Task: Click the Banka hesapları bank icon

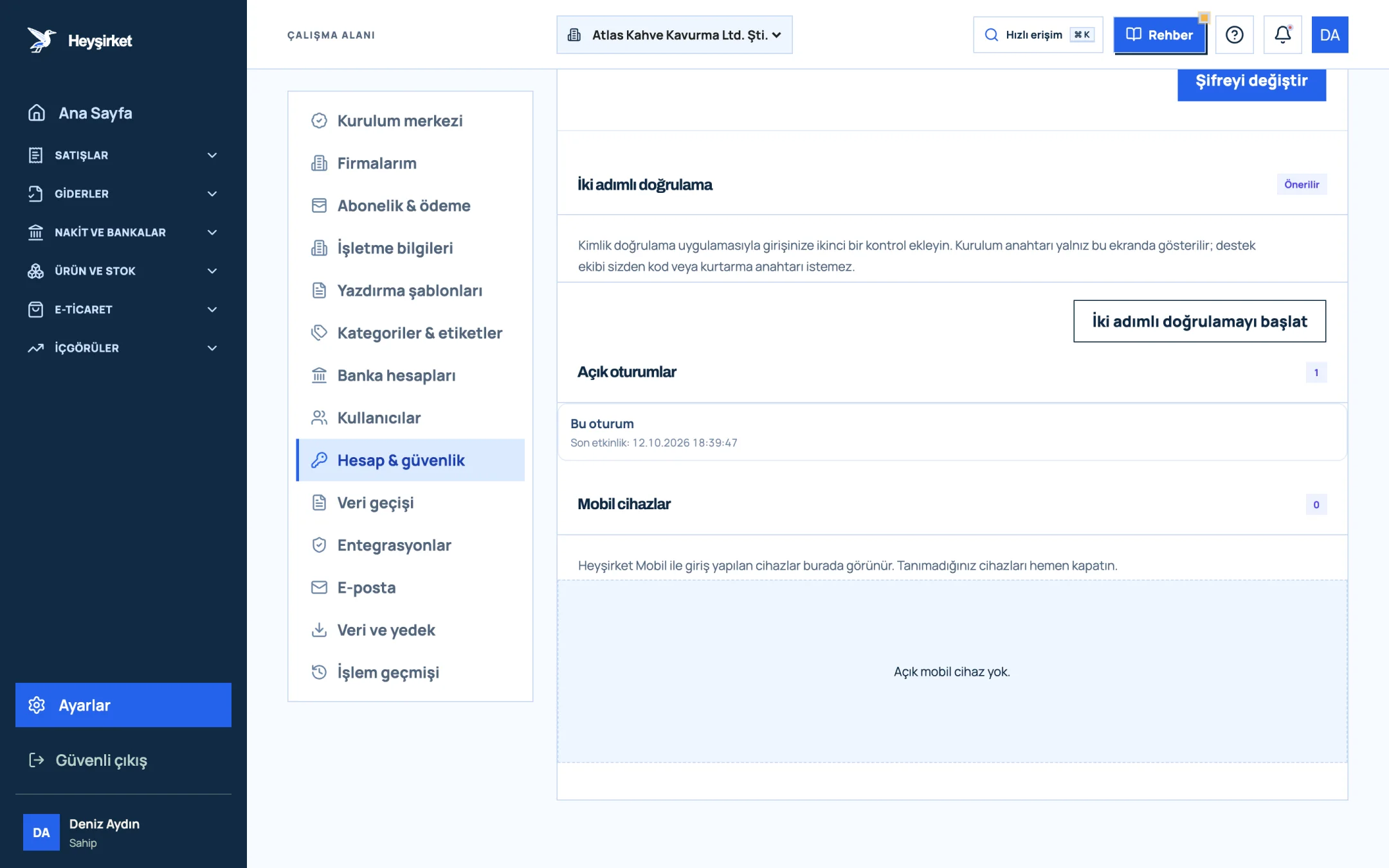Action: 319,375
